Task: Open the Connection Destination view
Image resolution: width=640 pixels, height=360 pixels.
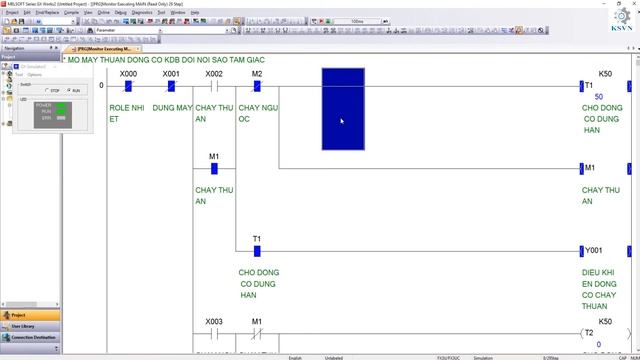Action: click(x=30, y=338)
